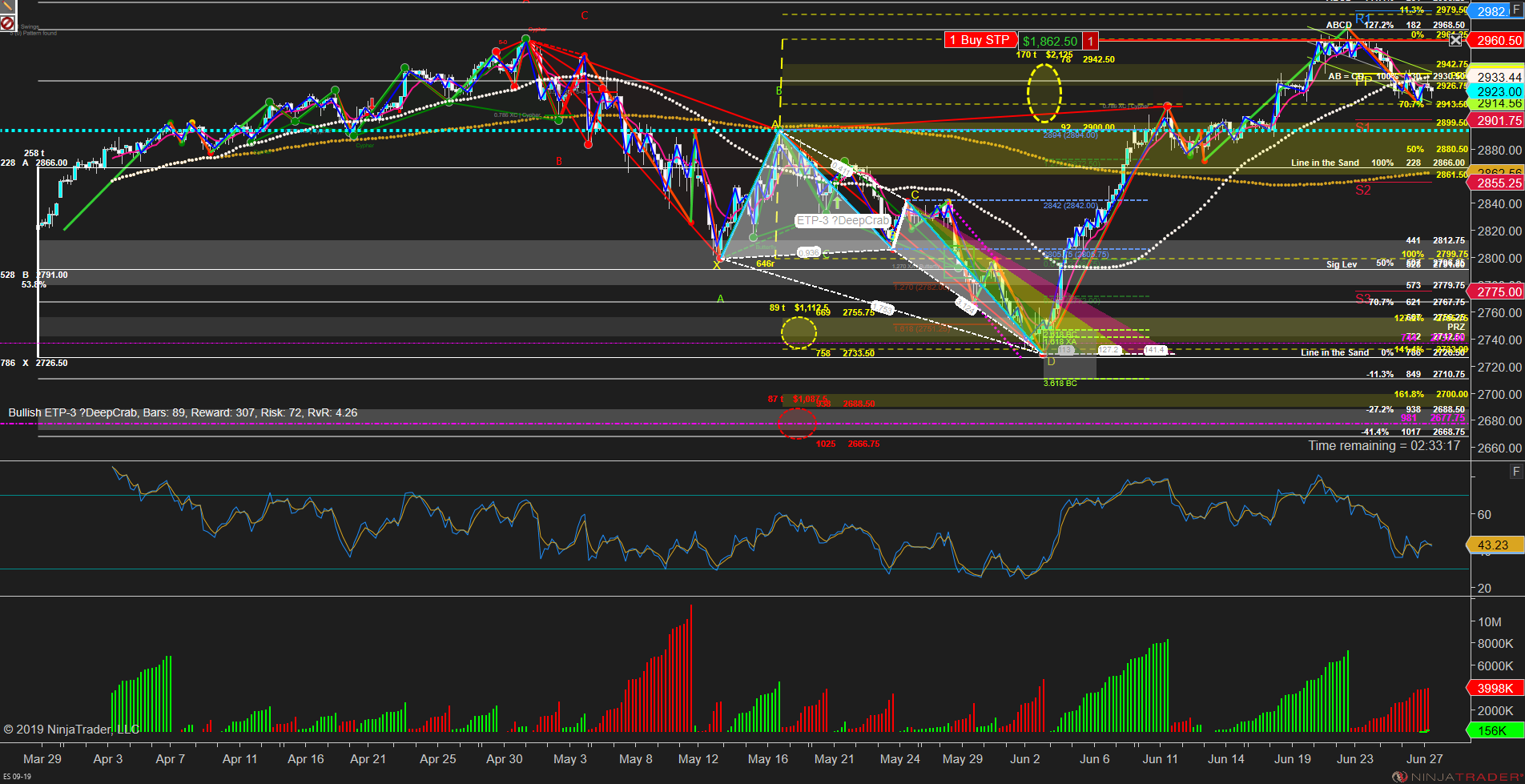Click the Mar 29 date label
1525x784 pixels.
(42, 758)
